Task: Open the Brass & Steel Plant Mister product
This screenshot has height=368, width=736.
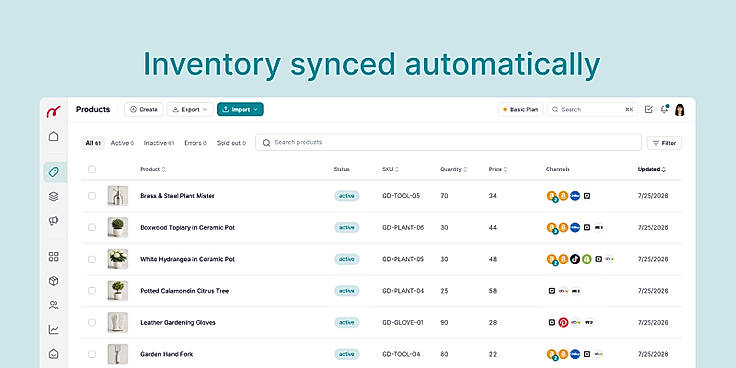Action: click(177, 196)
